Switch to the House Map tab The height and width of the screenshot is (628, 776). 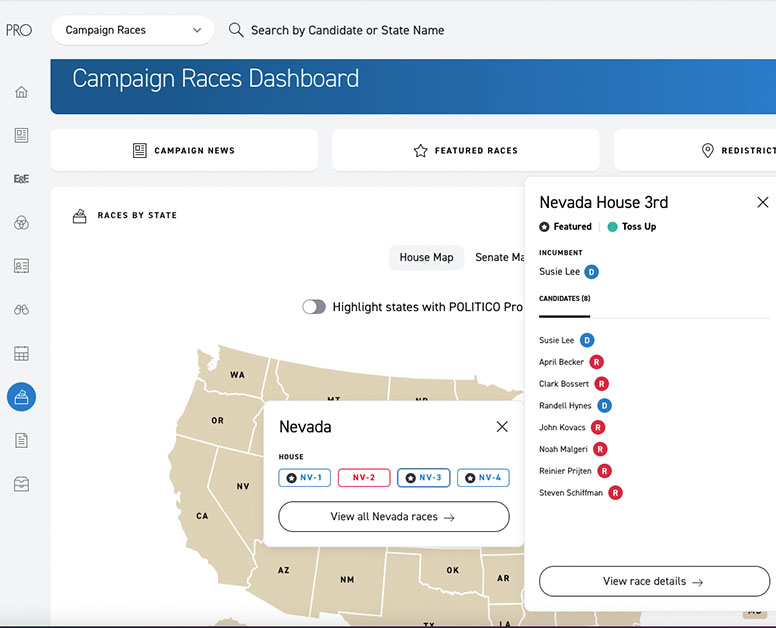pyautogui.click(x=426, y=257)
